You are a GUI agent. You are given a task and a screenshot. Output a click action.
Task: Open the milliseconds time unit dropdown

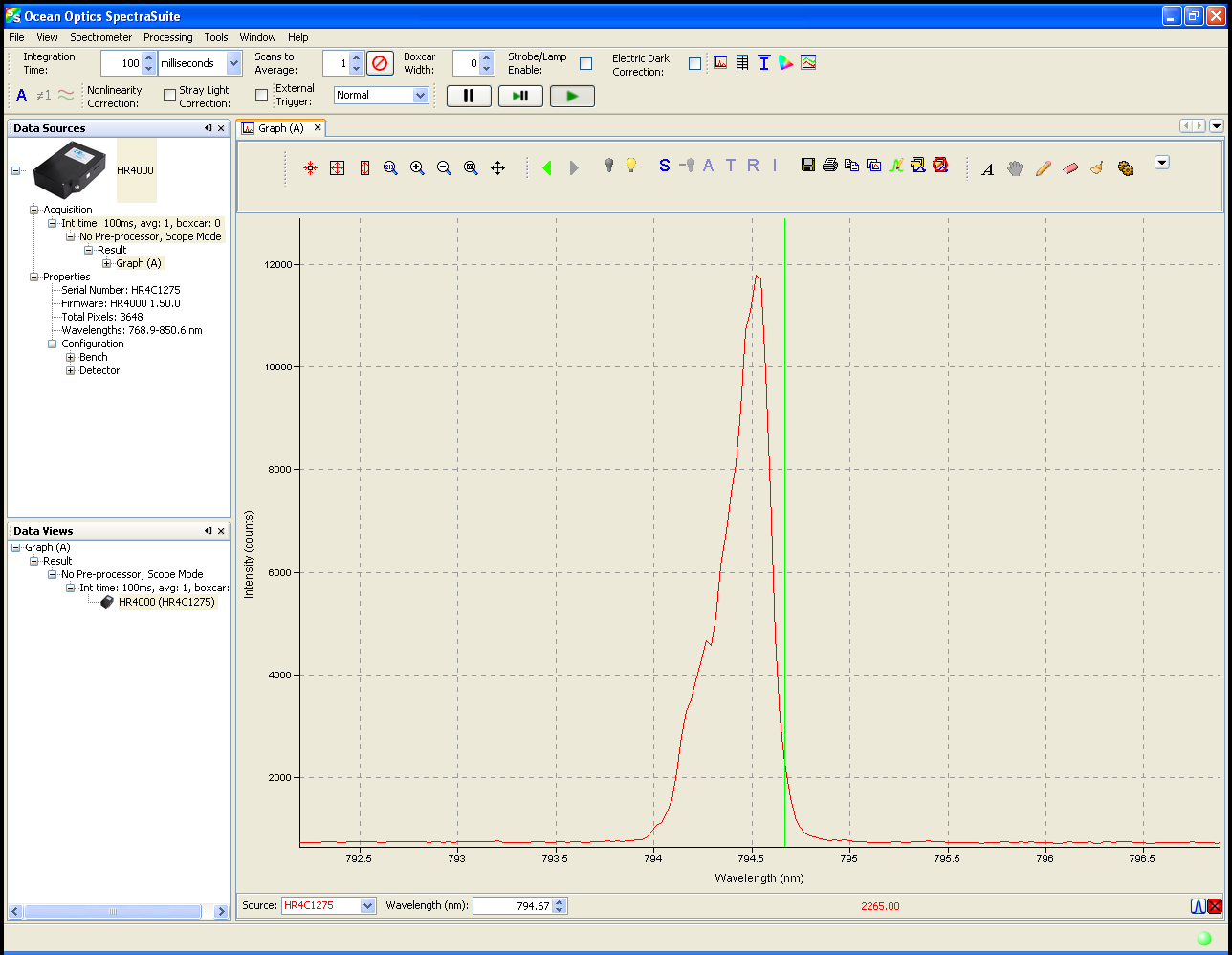234,63
